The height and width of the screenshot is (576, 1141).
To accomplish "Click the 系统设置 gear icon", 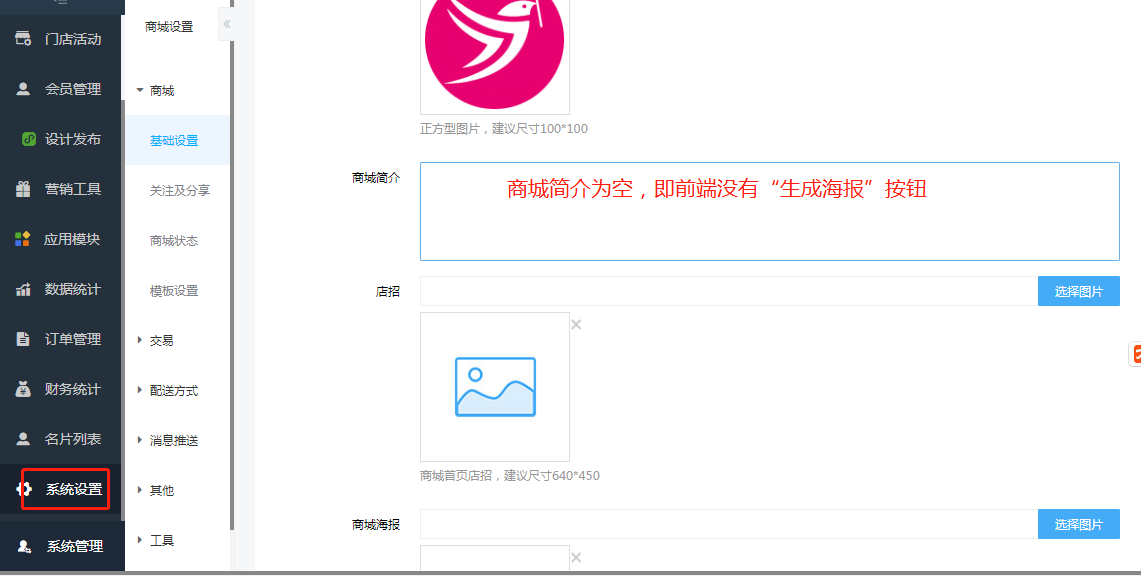I will [x=24, y=489].
